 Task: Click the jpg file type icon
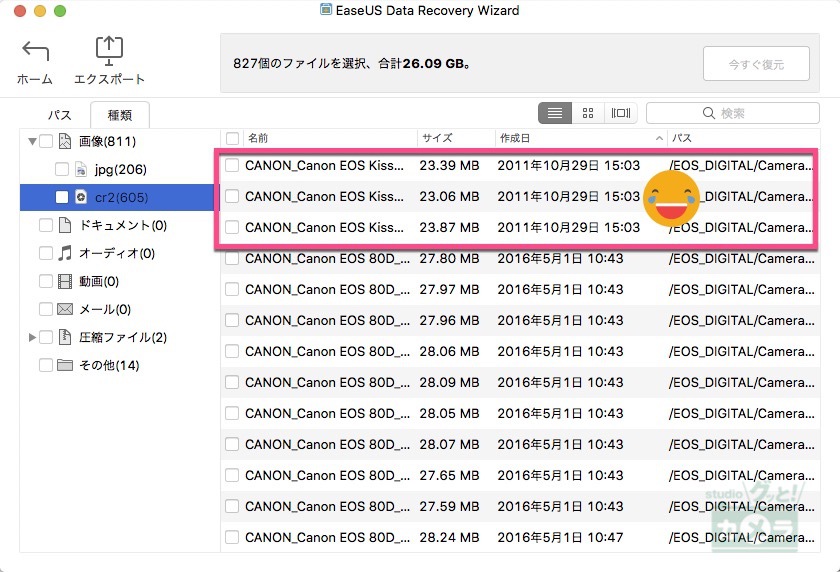81,170
